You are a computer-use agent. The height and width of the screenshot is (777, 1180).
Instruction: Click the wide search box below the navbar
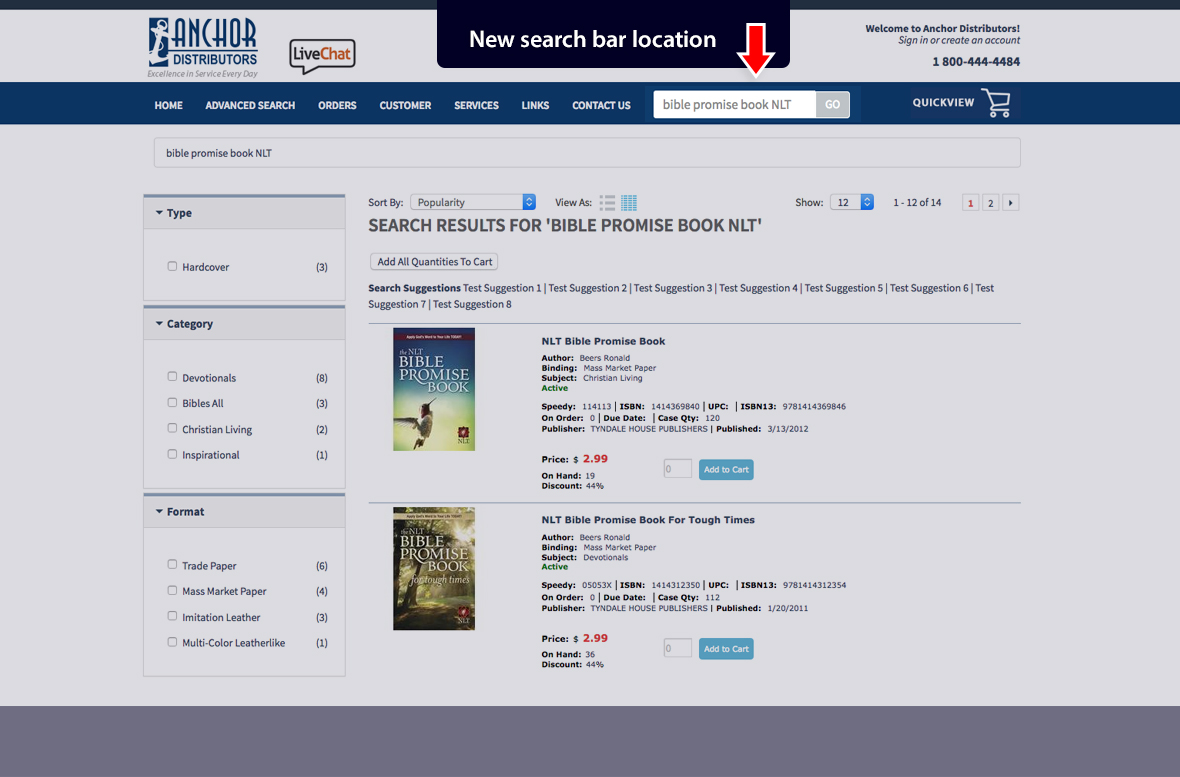(x=587, y=153)
